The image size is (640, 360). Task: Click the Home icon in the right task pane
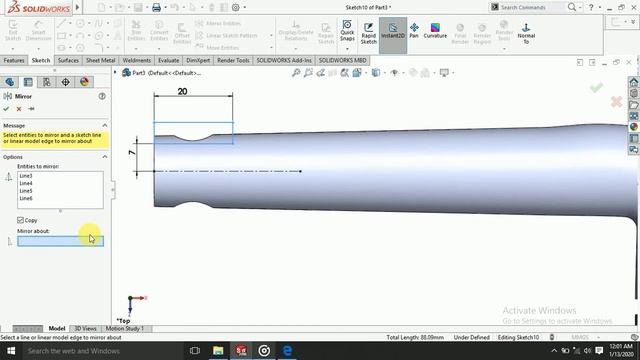pos(633,82)
